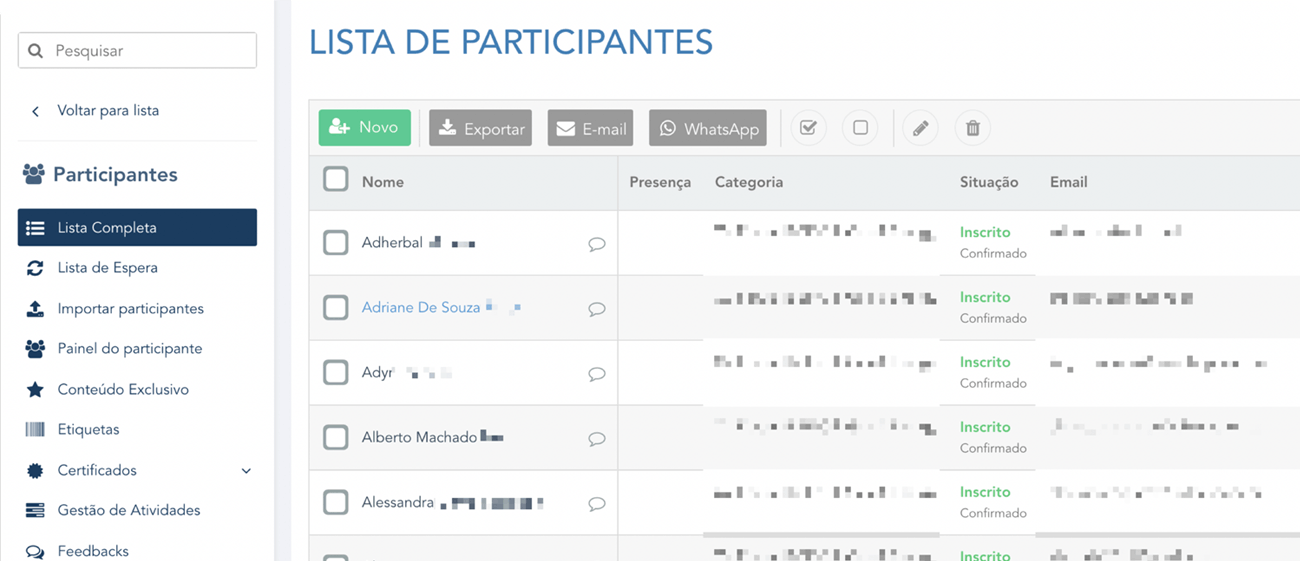This screenshot has width=1300, height=561.
Task: Check the box for Adriane De Souza
Action: click(x=336, y=308)
